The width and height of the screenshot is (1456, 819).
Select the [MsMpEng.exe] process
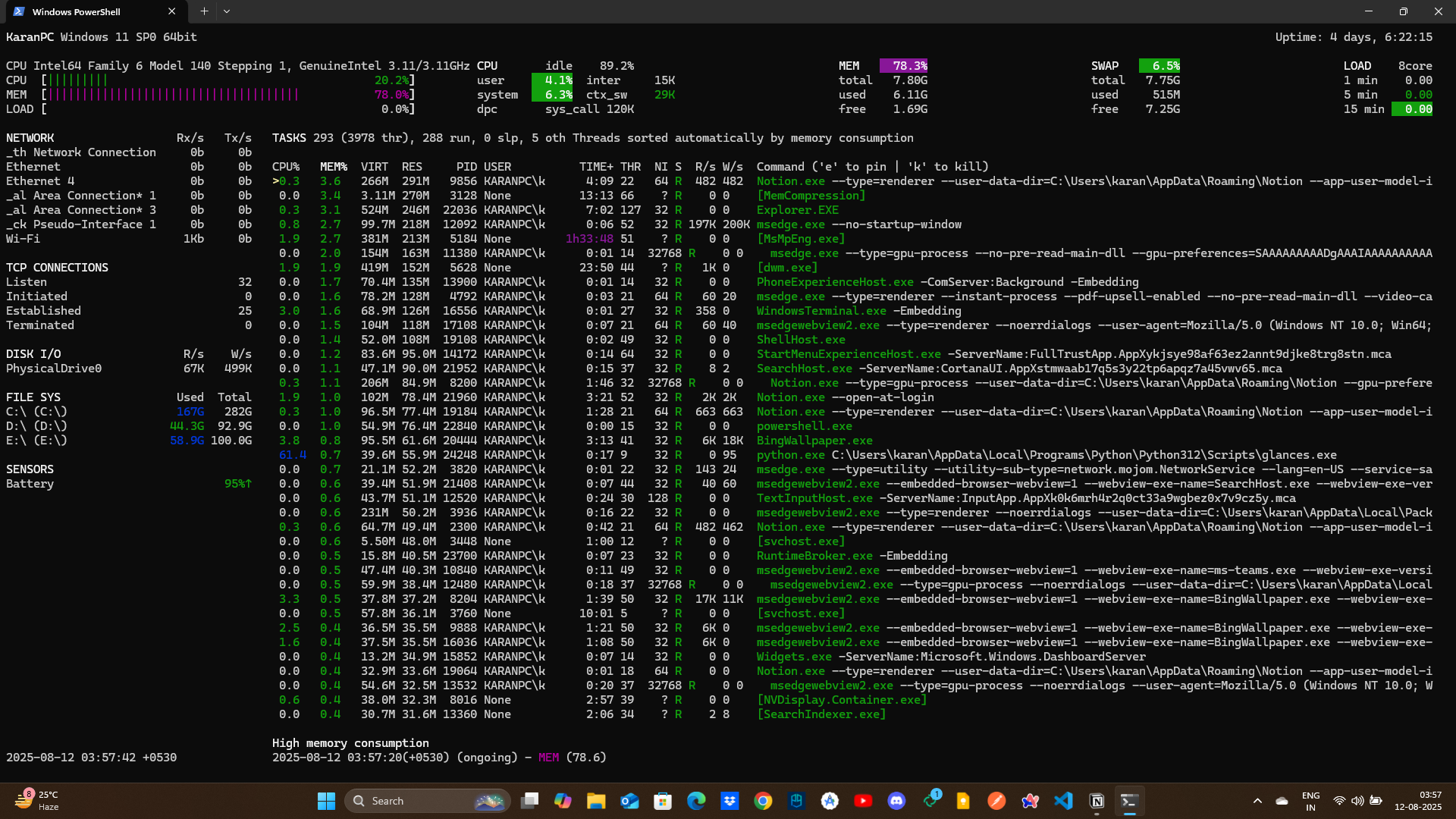852,239
